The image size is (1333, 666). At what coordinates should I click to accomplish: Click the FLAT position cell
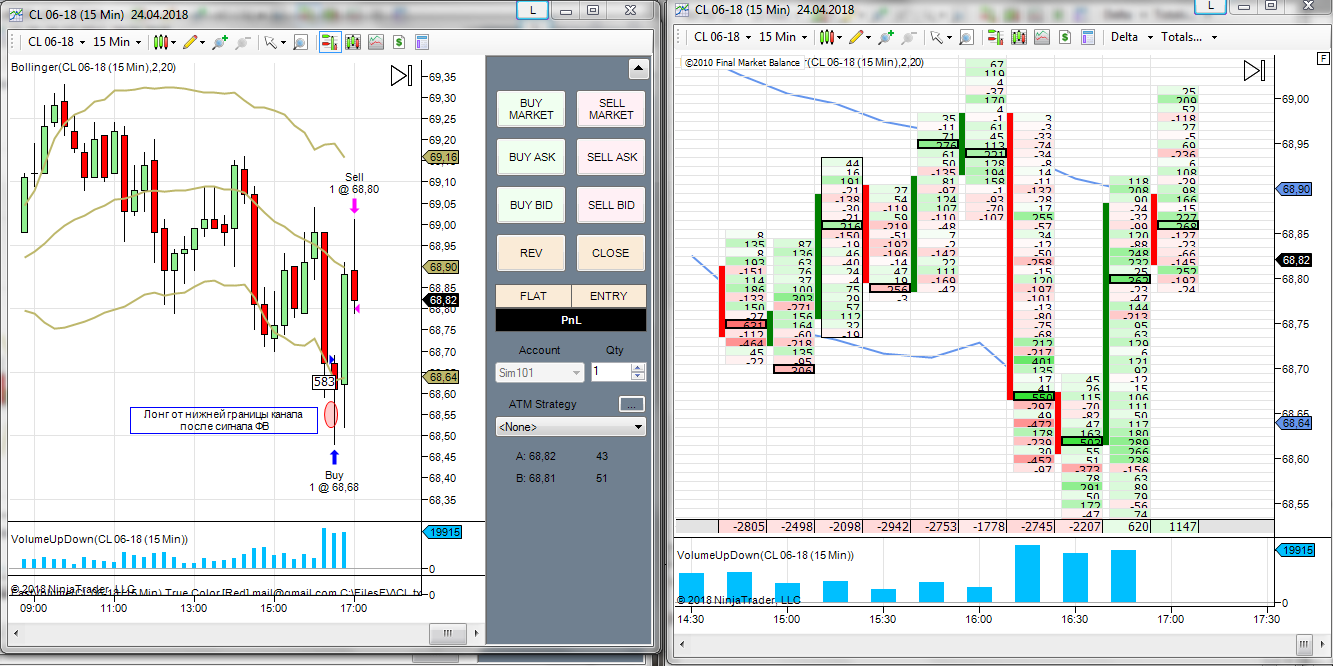(x=533, y=296)
